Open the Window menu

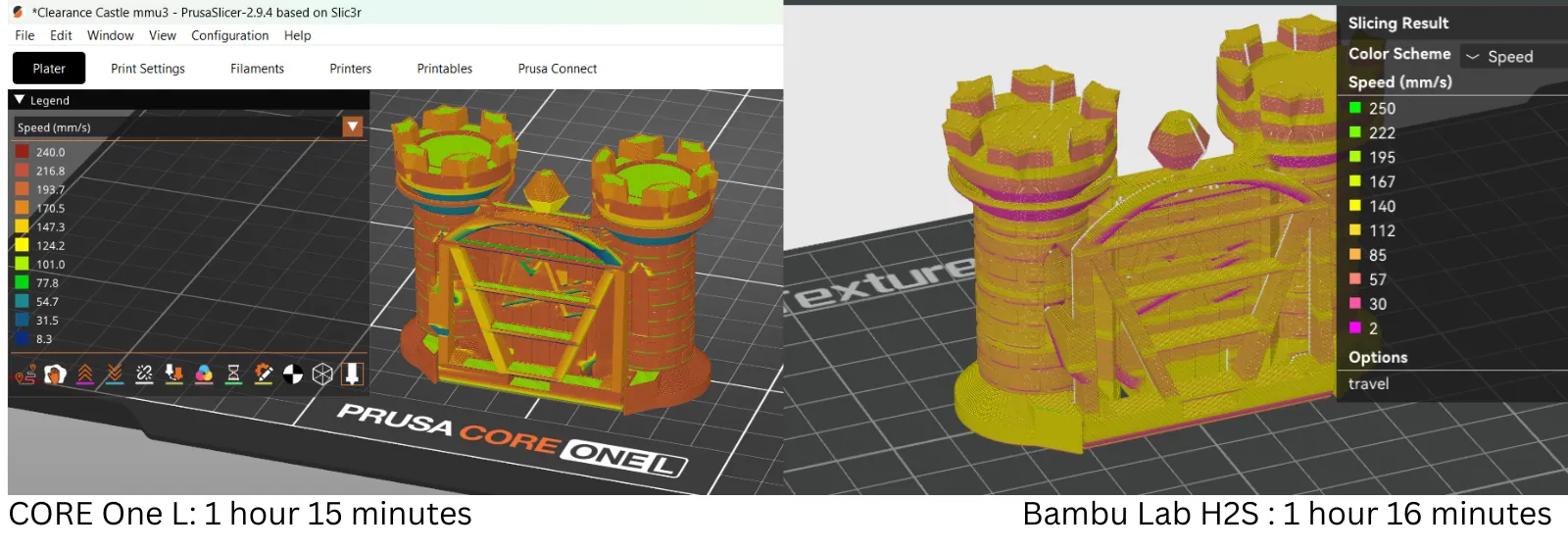[x=111, y=35]
